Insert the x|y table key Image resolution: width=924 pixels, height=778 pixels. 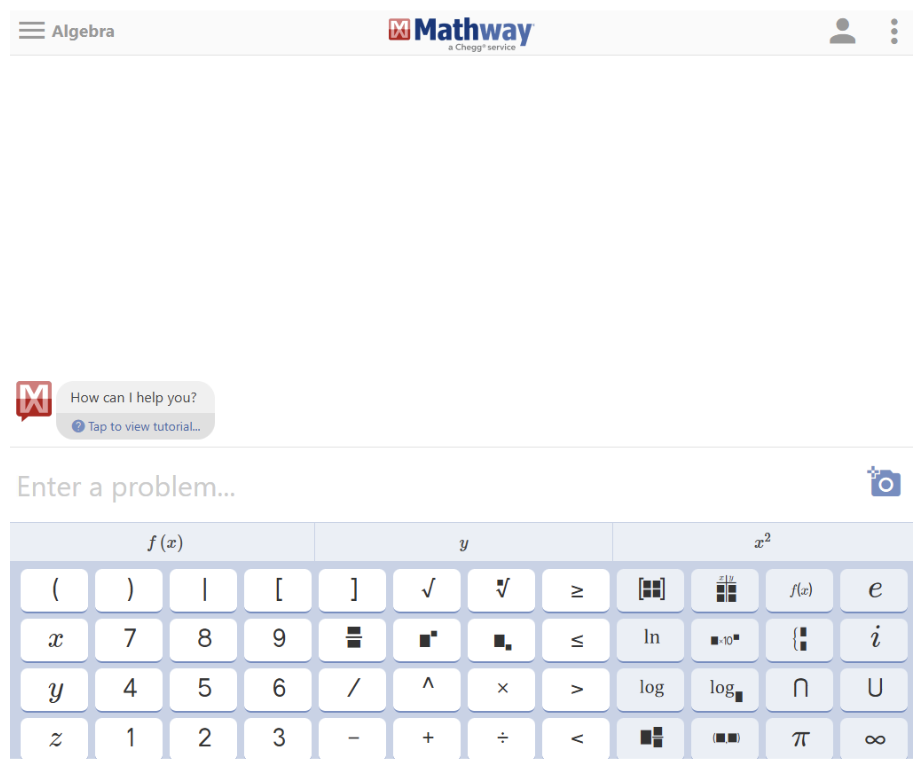tap(725, 590)
